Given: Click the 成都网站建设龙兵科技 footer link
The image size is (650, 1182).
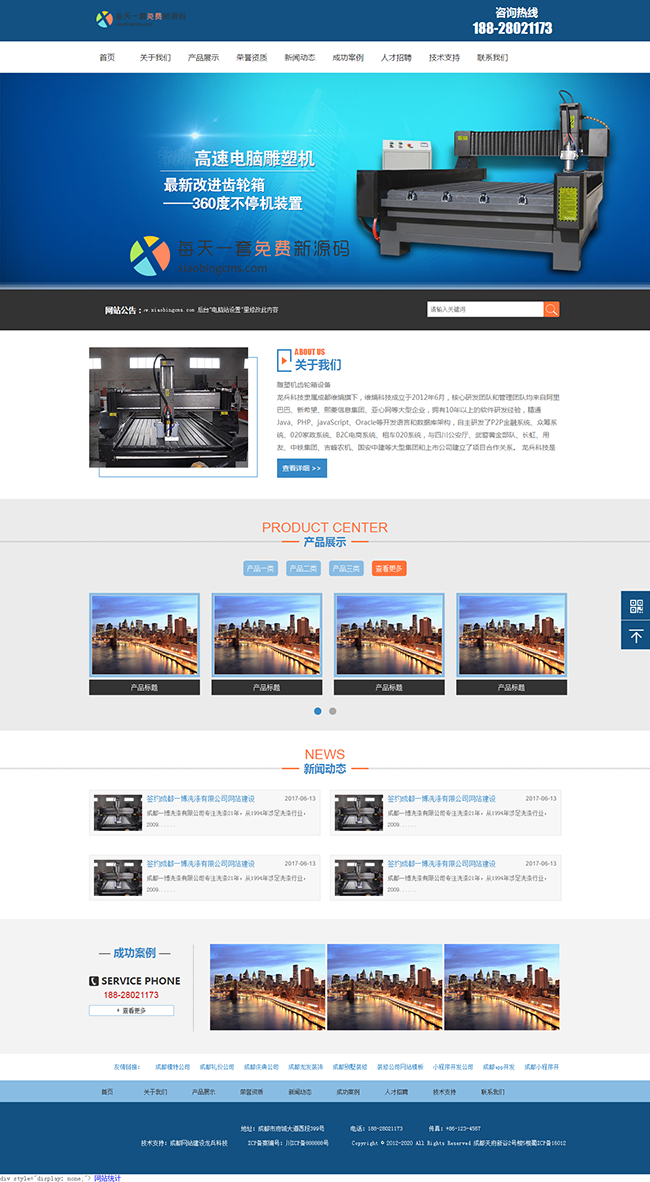Looking at the screenshot, I should pyautogui.click(x=199, y=1143).
